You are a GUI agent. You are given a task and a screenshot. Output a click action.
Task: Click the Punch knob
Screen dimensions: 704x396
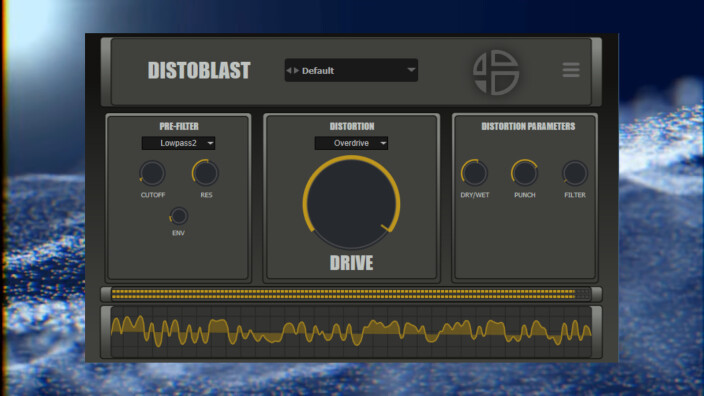(x=524, y=173)
